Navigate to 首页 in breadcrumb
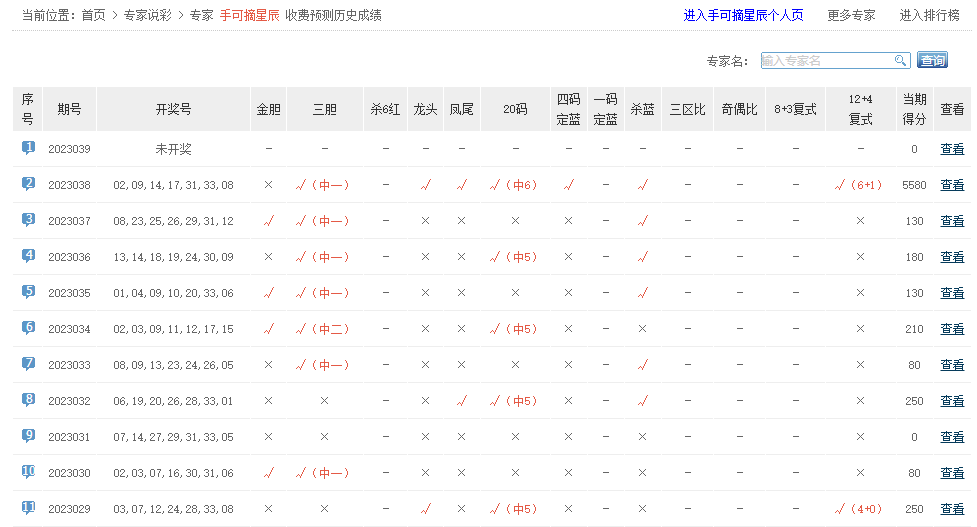Image resolution: width=977 pixels, height=527 pixels. pyautogui.click(x=93, y=16)
